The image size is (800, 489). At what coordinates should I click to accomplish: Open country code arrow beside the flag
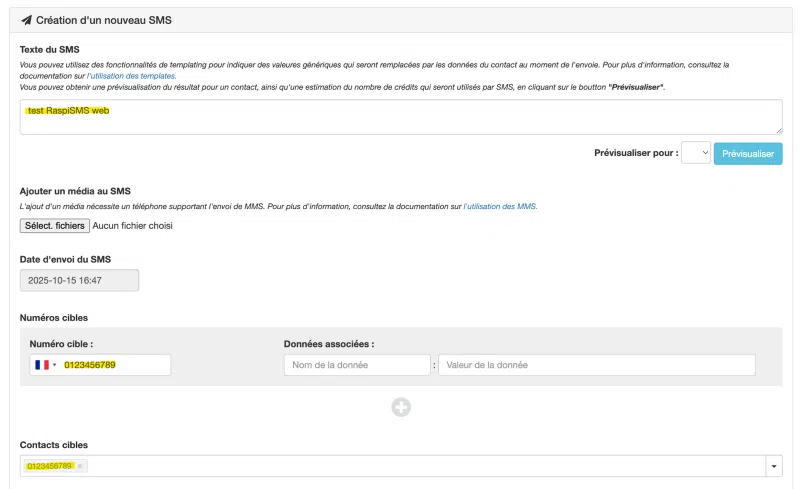pyautogui.click(x=55, y=365)
